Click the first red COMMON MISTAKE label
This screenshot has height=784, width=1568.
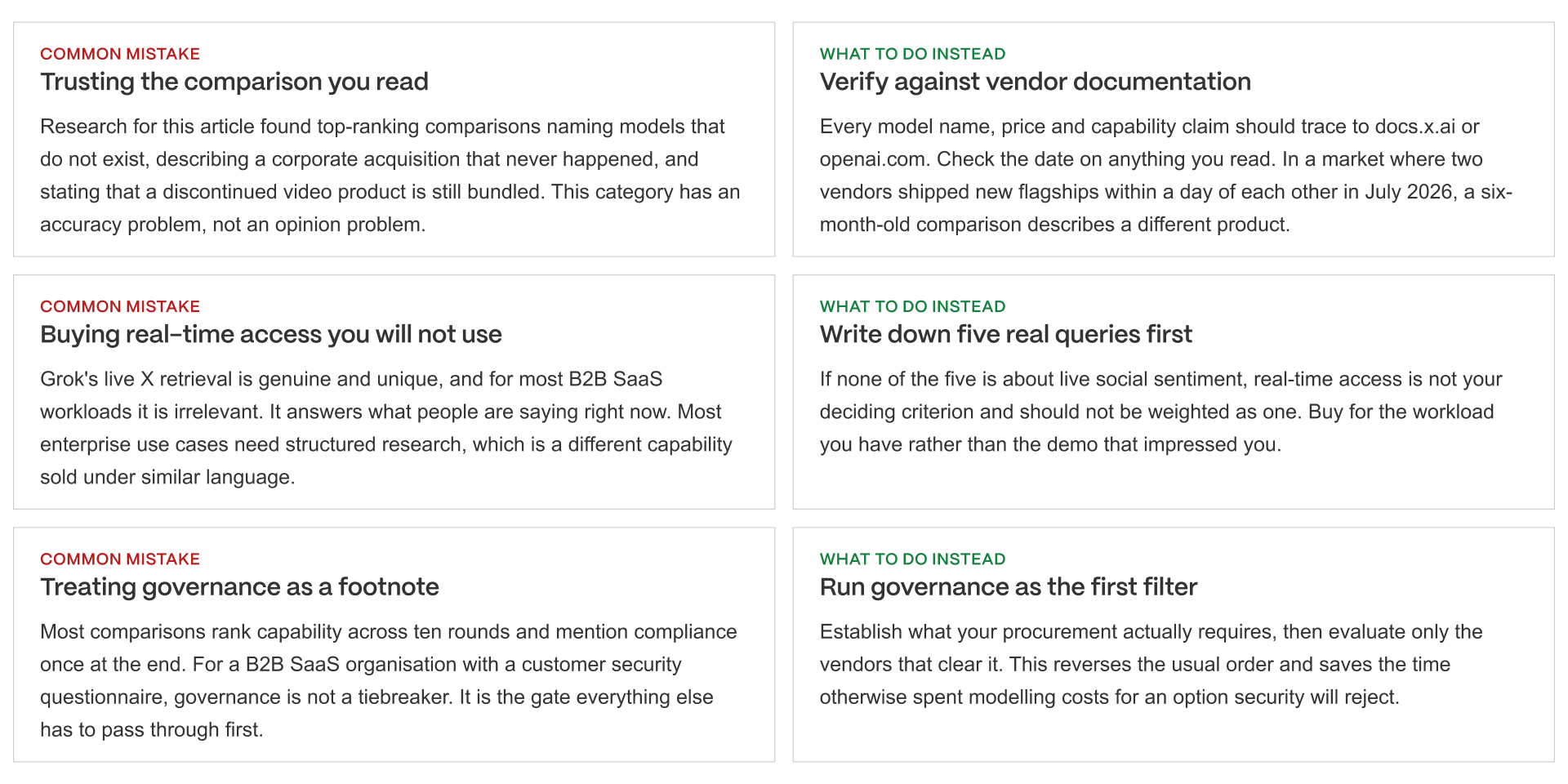pyautogui.click(x=120, y=54)
